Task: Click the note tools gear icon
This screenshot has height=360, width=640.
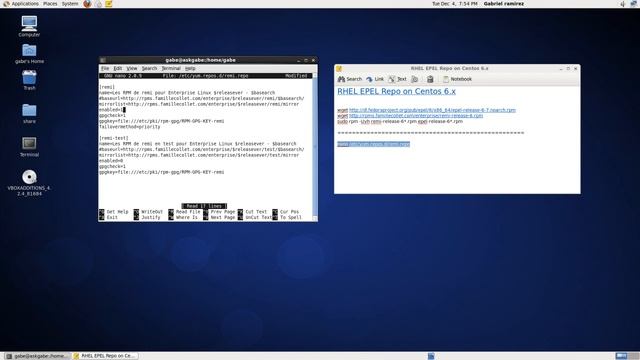Action: pyautogui.click(x=415, y=79)
